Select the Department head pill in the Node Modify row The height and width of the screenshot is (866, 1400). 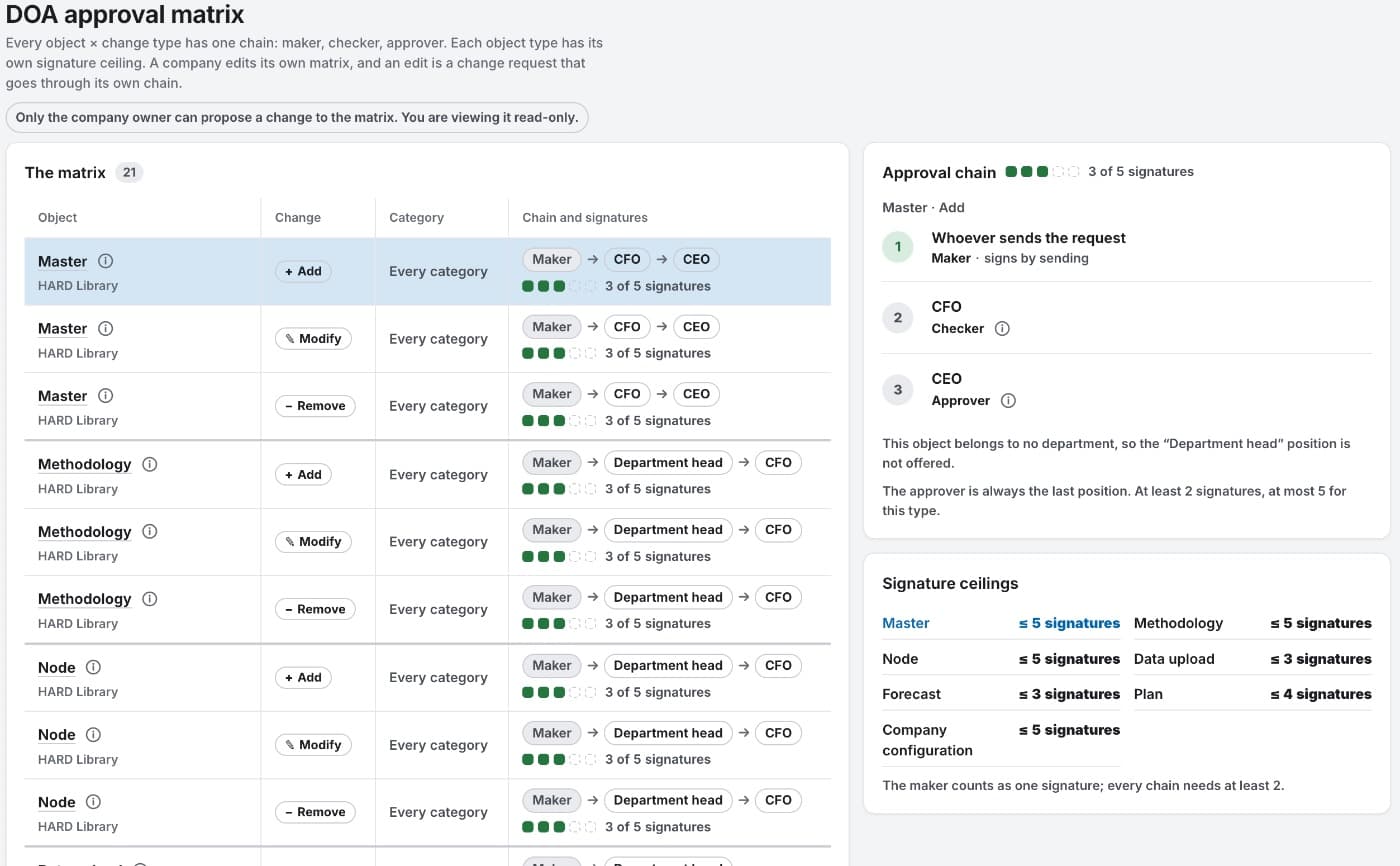point(668,733)
